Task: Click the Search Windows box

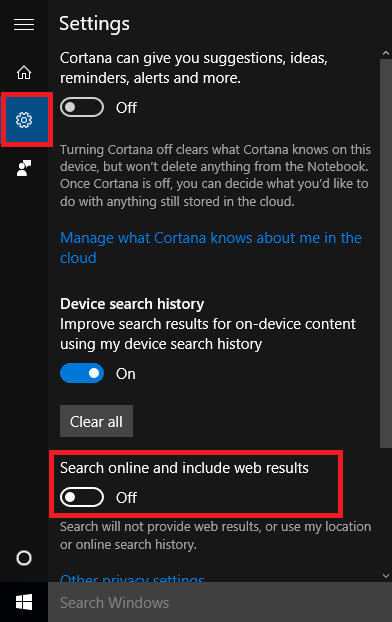Action: tap(220, 602)
